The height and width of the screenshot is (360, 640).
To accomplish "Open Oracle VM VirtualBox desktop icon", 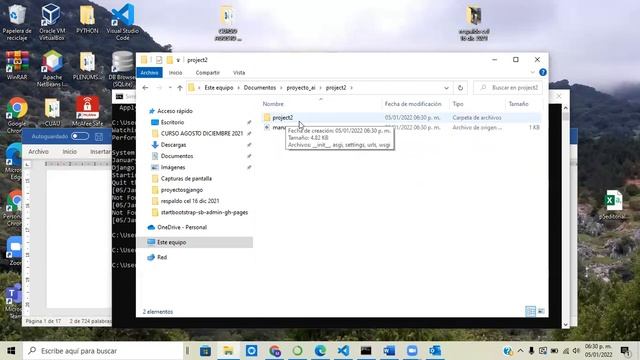I will 51,22.
